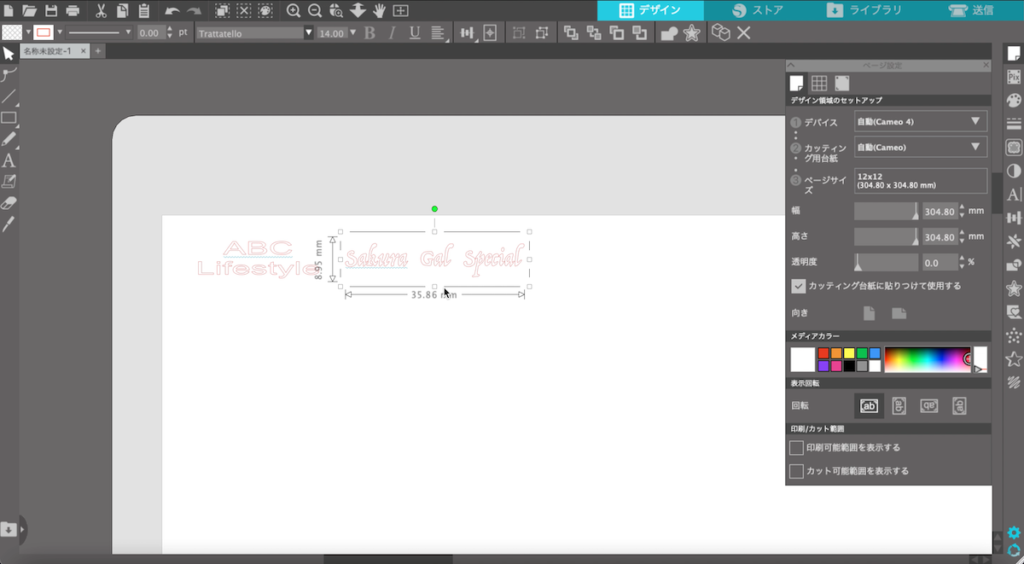Select the Eraser tool

(9, 203)
